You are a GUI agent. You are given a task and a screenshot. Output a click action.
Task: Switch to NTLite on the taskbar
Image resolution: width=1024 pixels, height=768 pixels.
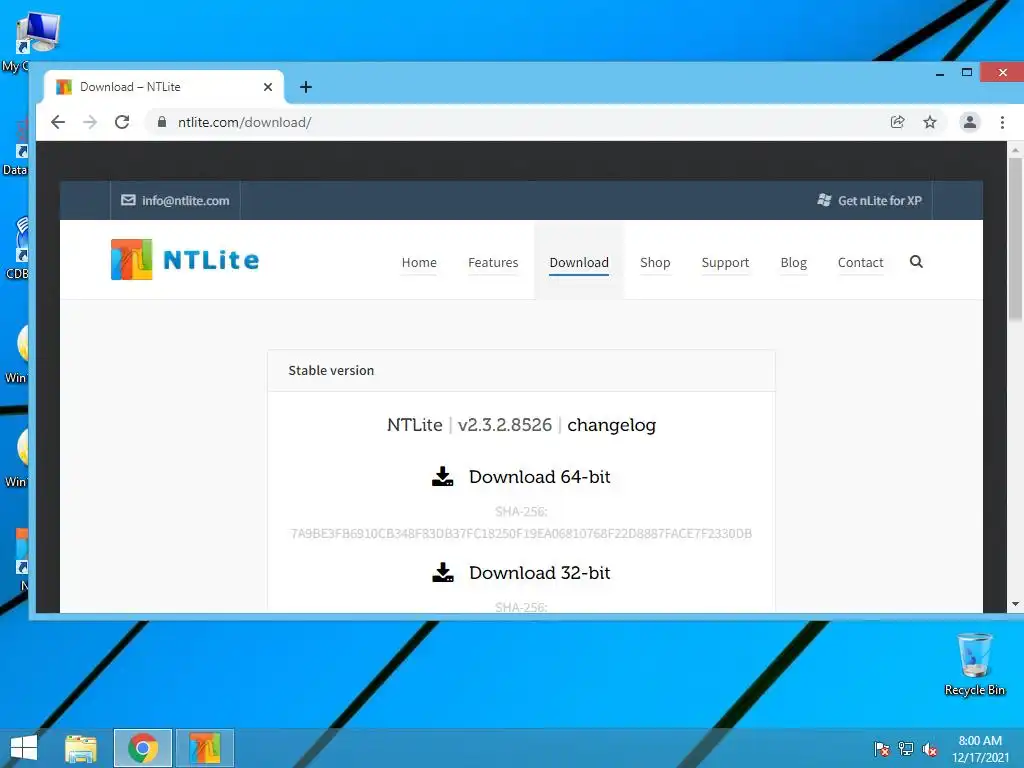tap(205, 748)
